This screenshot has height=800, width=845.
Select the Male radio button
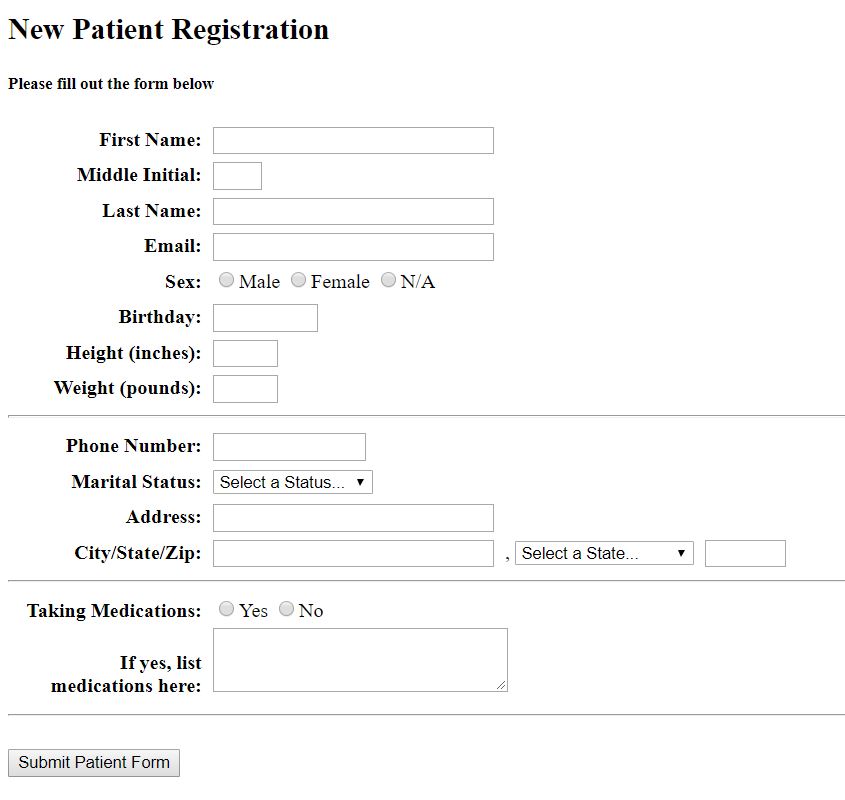(226, 280)
